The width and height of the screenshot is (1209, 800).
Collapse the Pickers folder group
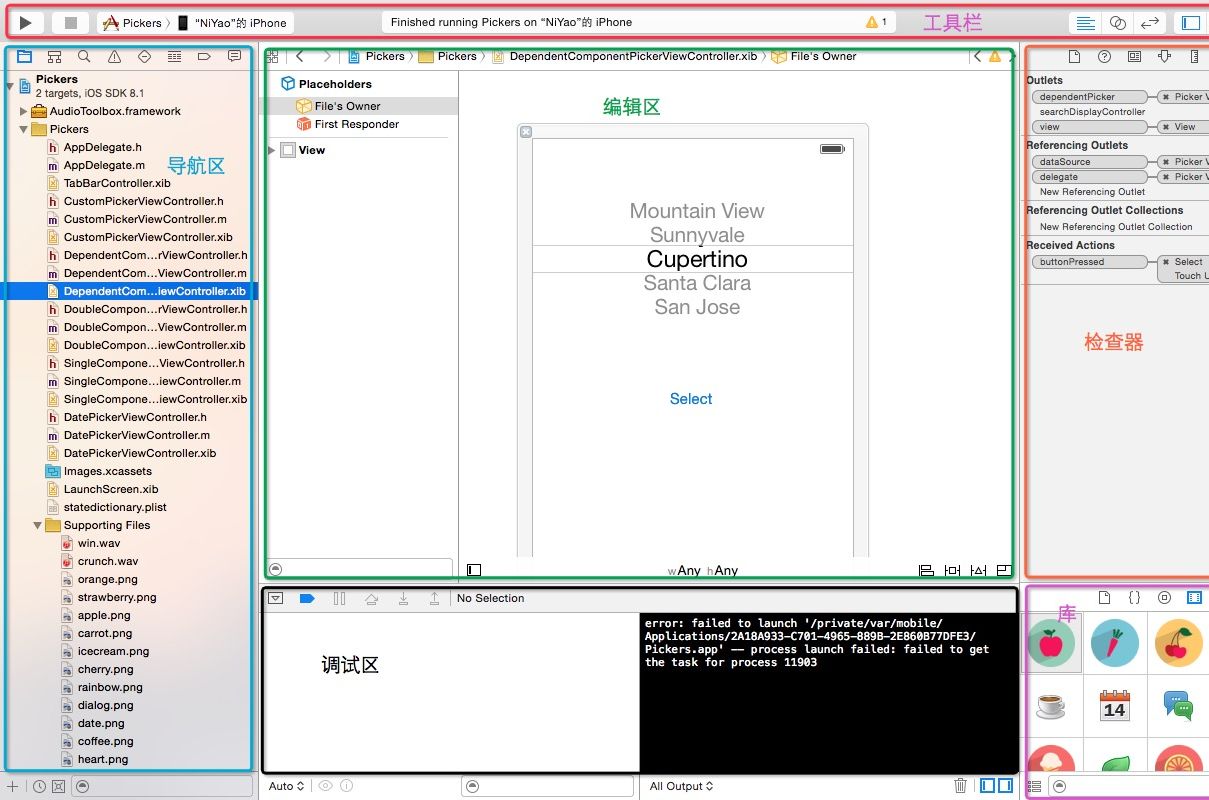click(24, 129)
